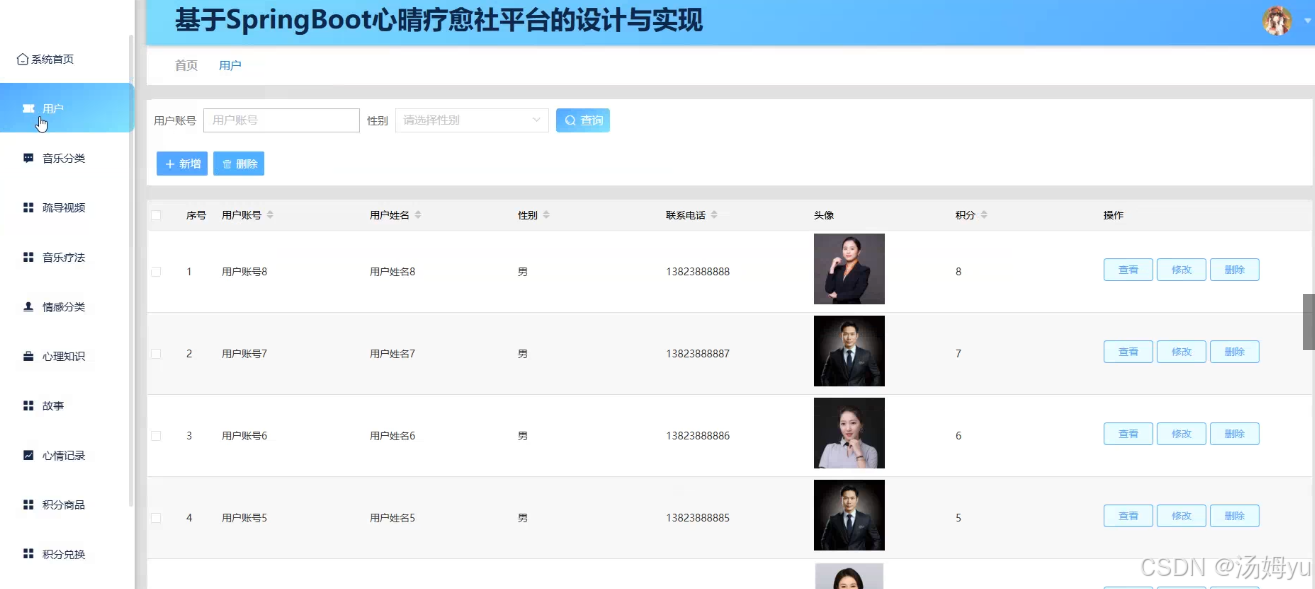Open the avatar photo of 用户姓名7
Viewport: 1315px width, 589px height.
point(849,351)
